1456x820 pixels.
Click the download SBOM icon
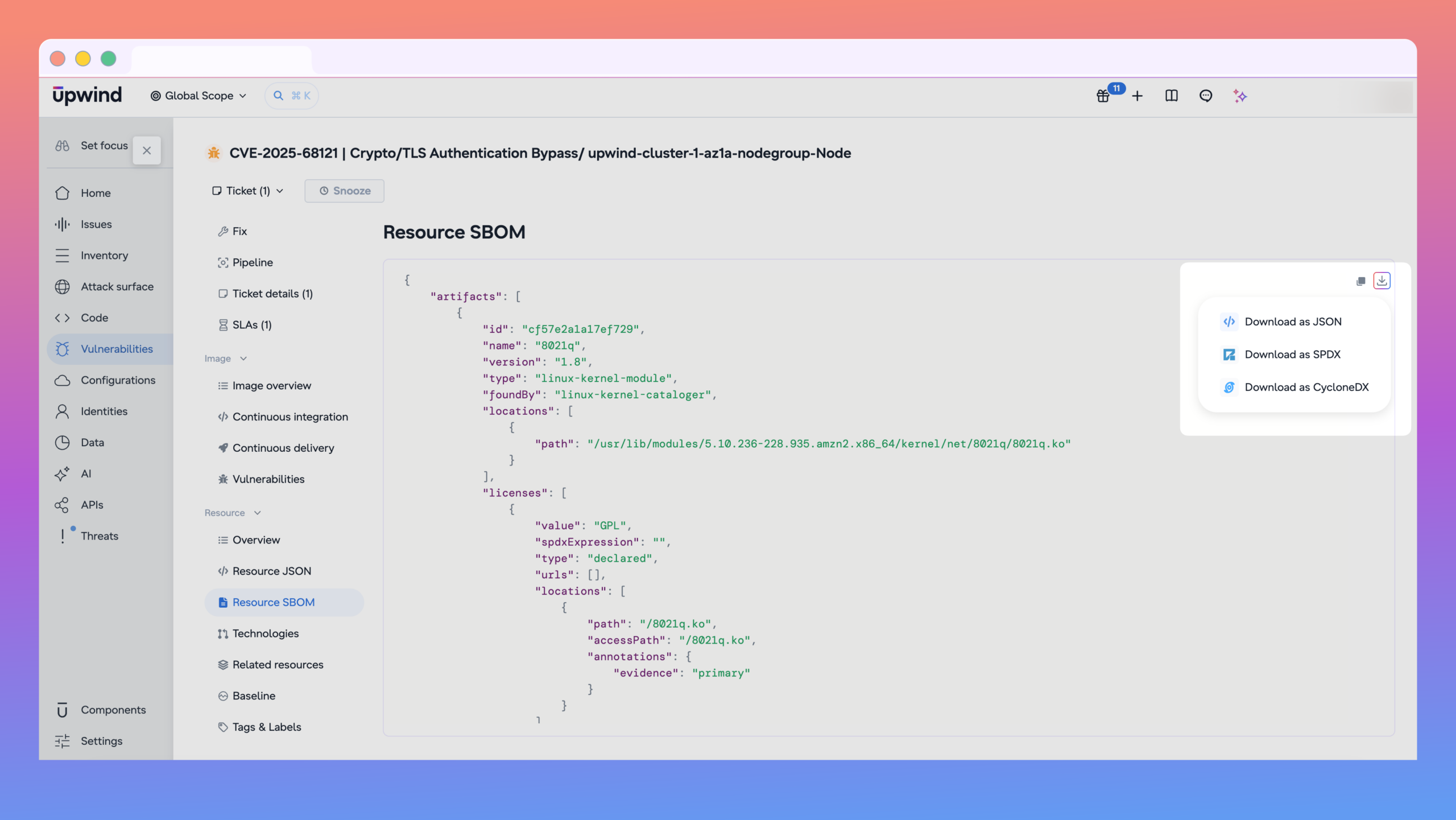coord(1381,281)
